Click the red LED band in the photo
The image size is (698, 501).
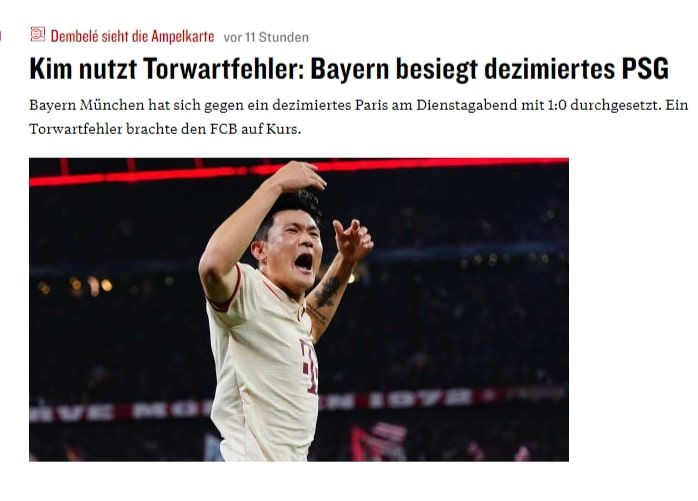point(299,171)
